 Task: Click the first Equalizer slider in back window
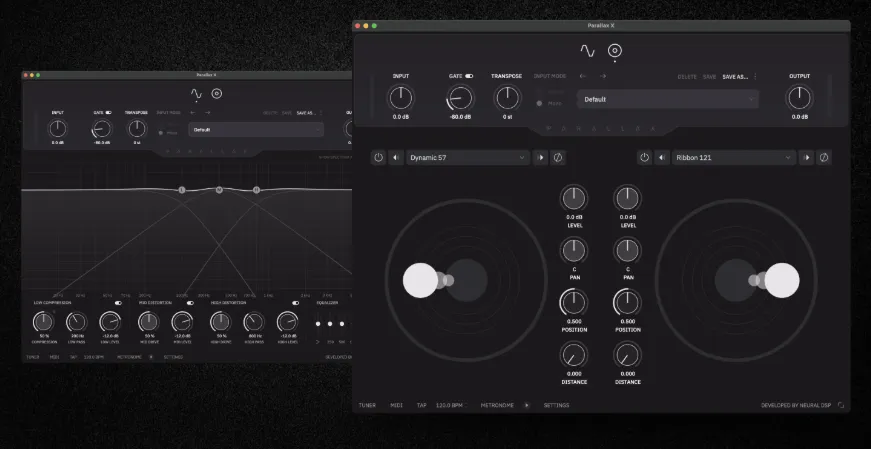click(318, 324)
